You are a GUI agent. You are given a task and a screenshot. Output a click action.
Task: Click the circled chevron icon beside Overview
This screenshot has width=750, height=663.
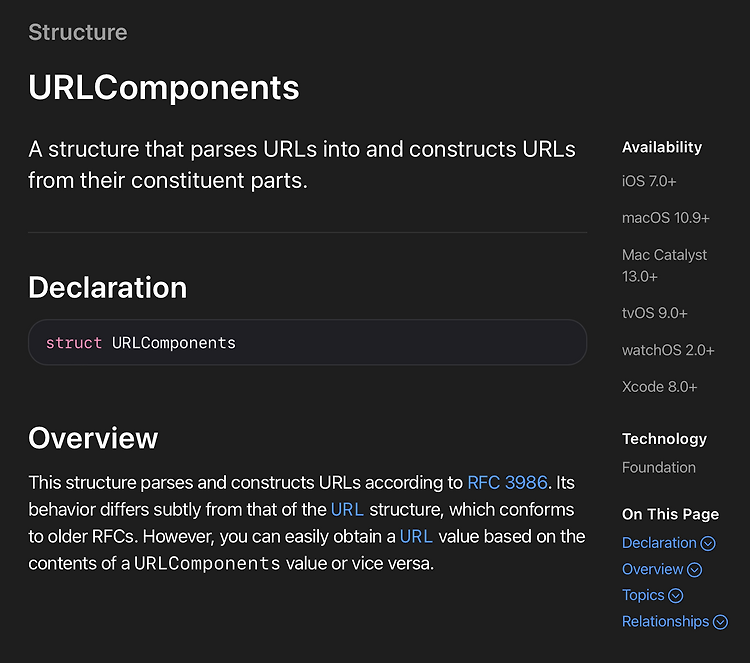(694, 570)
